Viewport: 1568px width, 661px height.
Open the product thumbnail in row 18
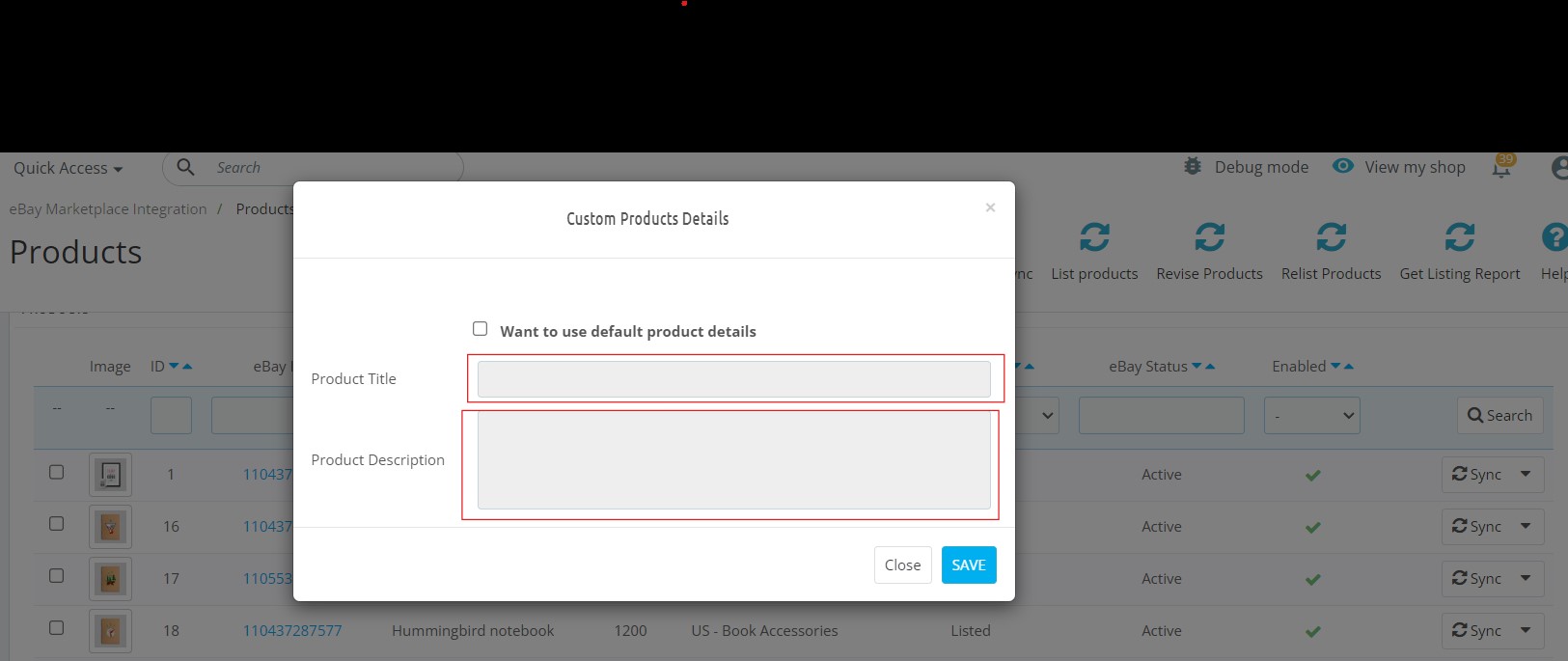click(110, 631)
